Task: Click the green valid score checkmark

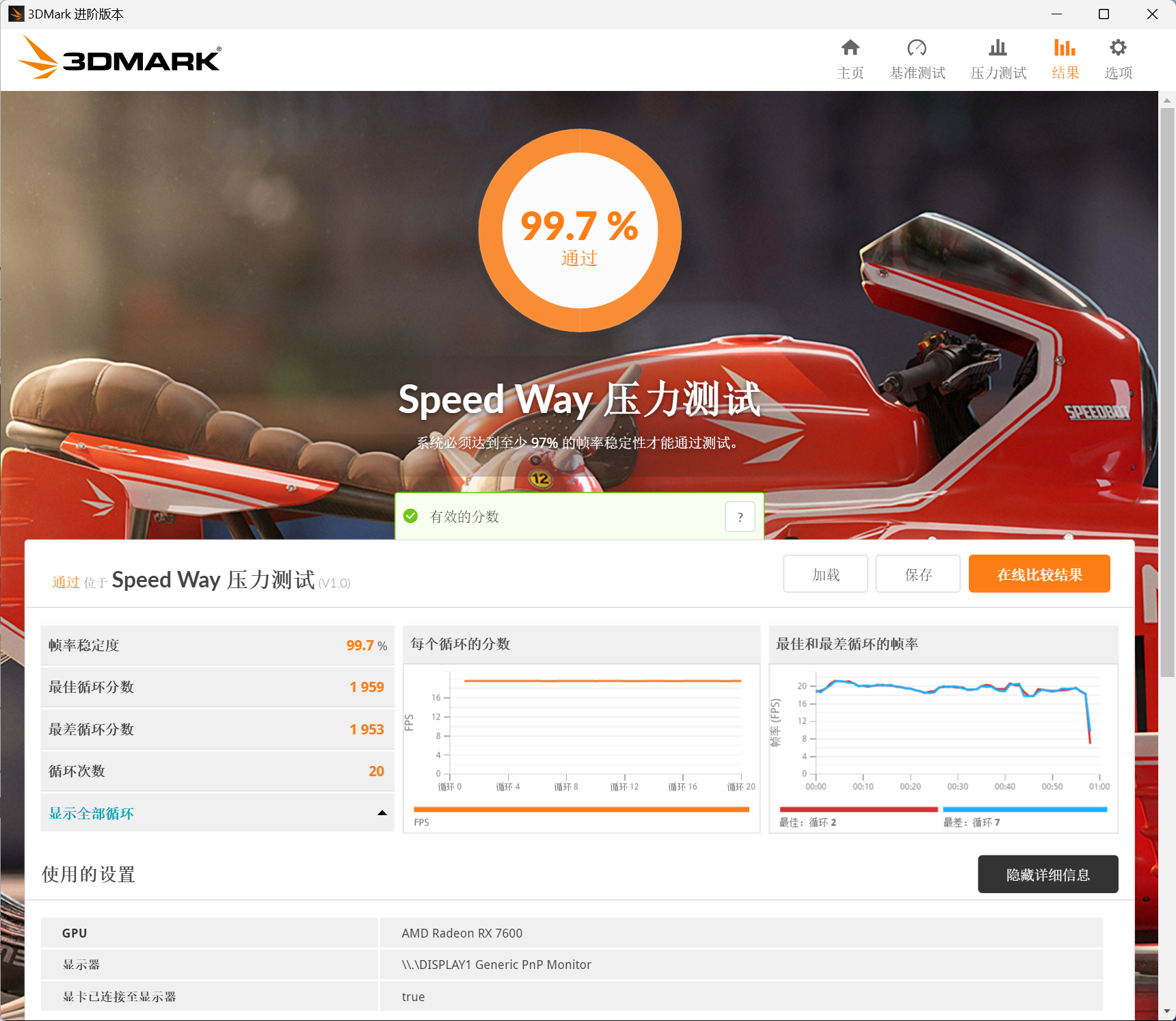Action: point(411,516)
